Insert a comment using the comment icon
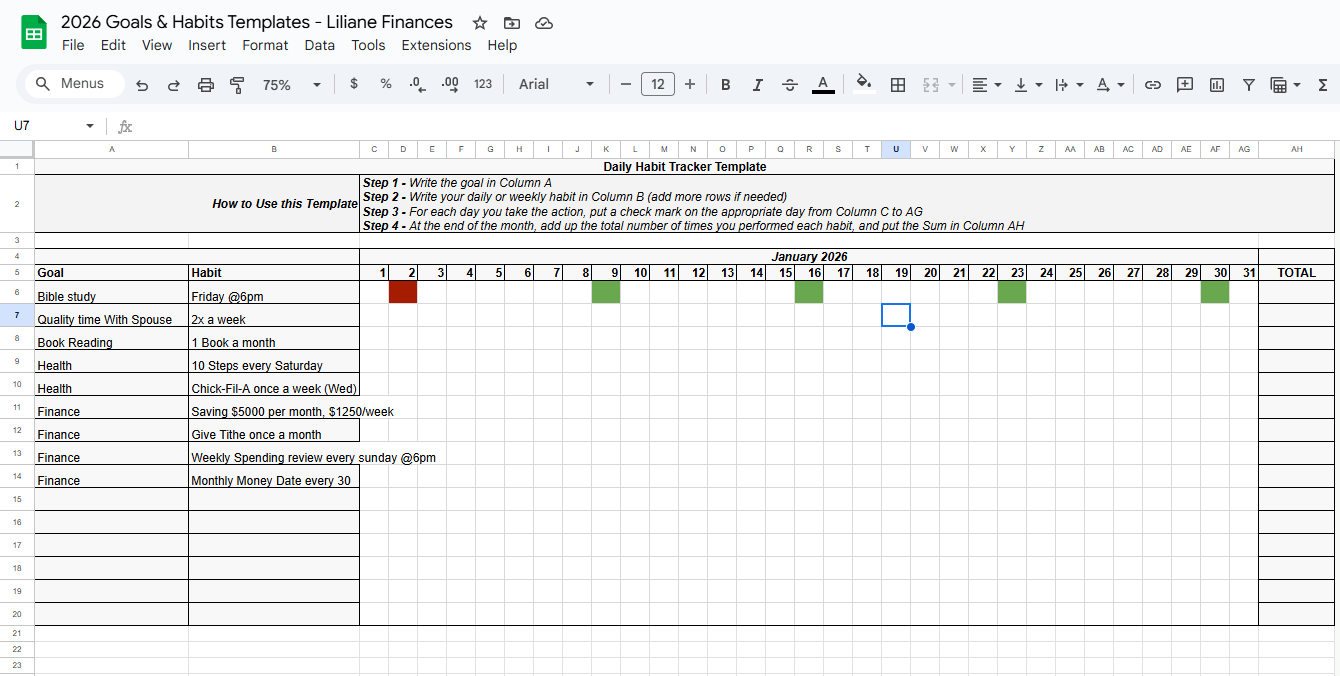This screenshot has height=676, width=1340. click(x=1184, y=84)
